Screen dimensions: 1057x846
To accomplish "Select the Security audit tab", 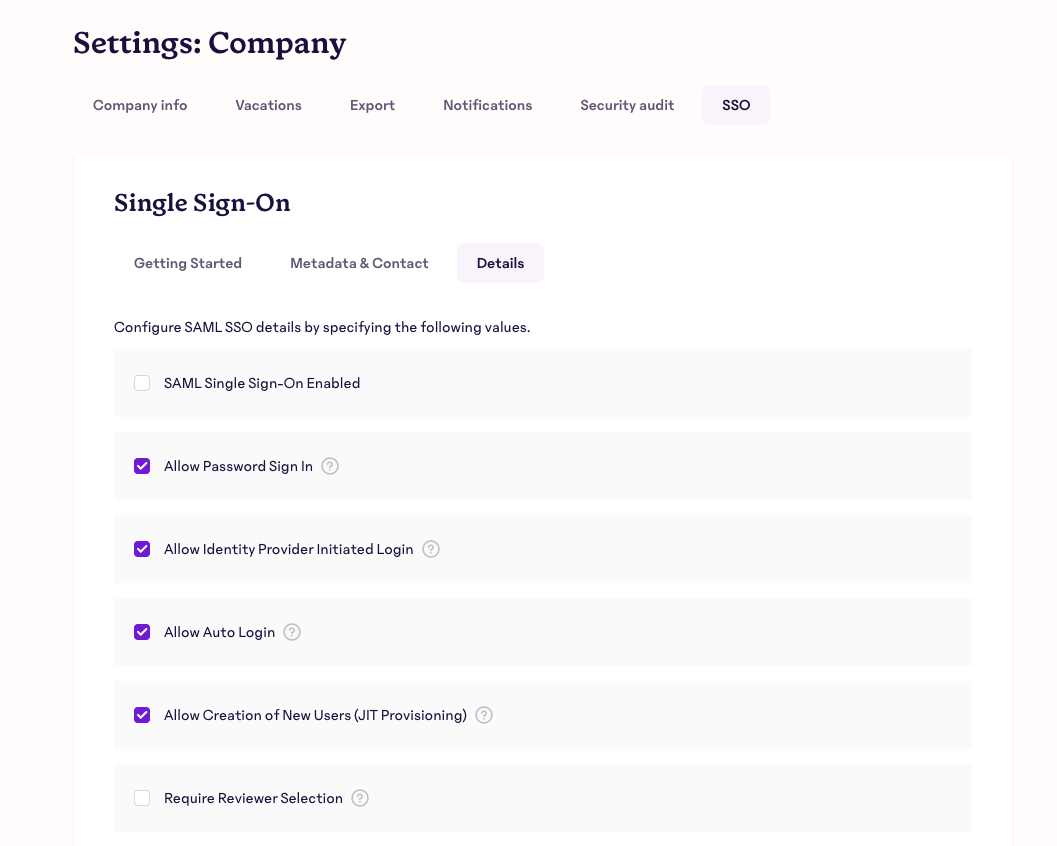I will pyautogui.click(x=627, y=105).
